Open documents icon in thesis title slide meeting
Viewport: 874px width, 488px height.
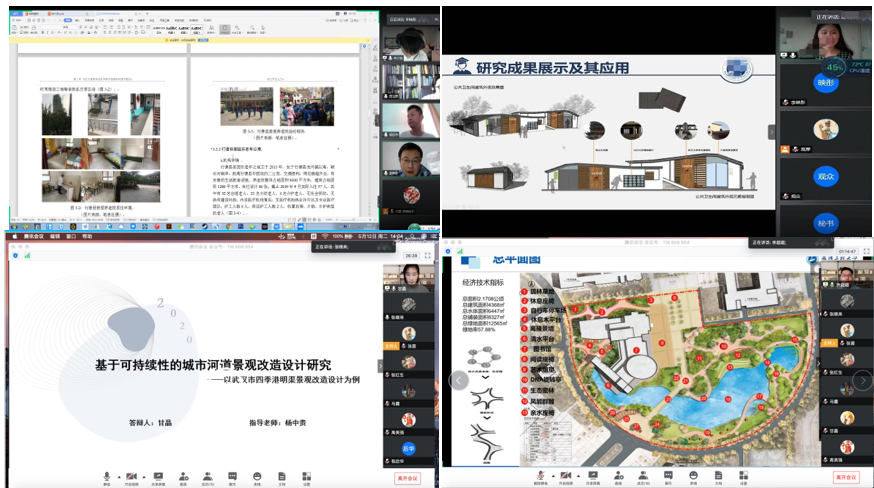point(282,476)
